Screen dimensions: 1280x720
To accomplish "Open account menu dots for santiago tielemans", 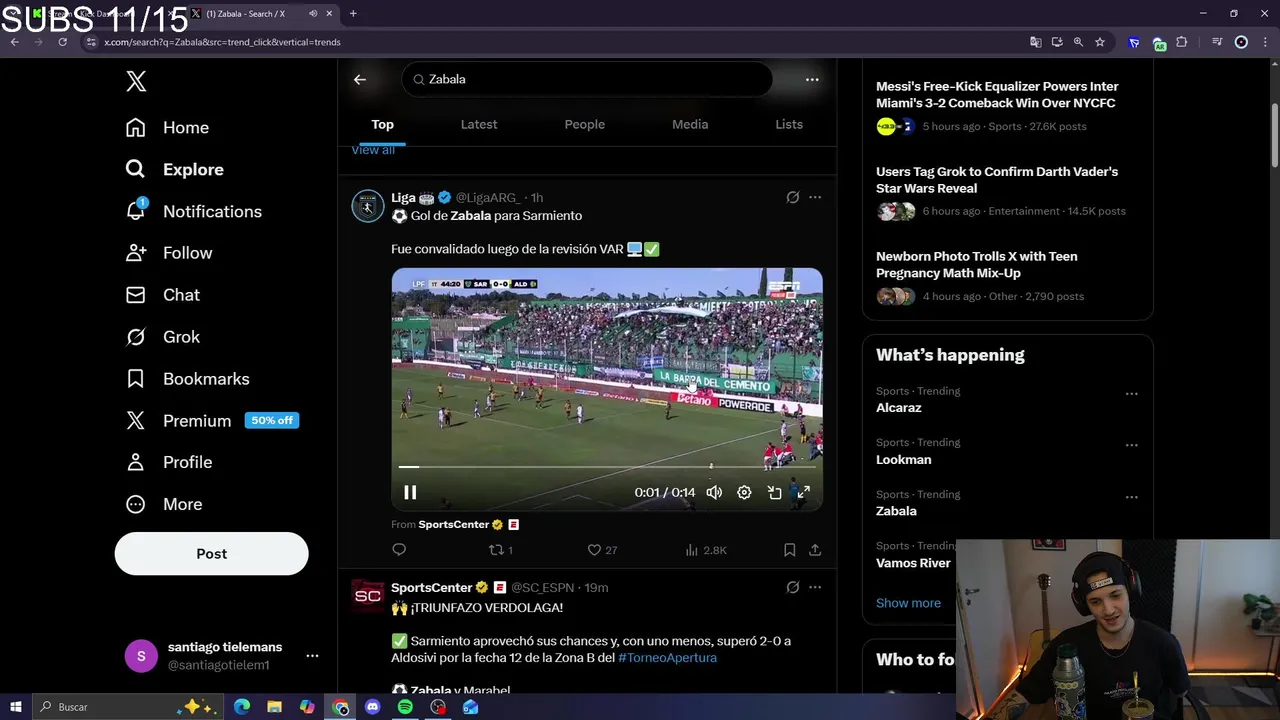I will click(x=312, y=656).
